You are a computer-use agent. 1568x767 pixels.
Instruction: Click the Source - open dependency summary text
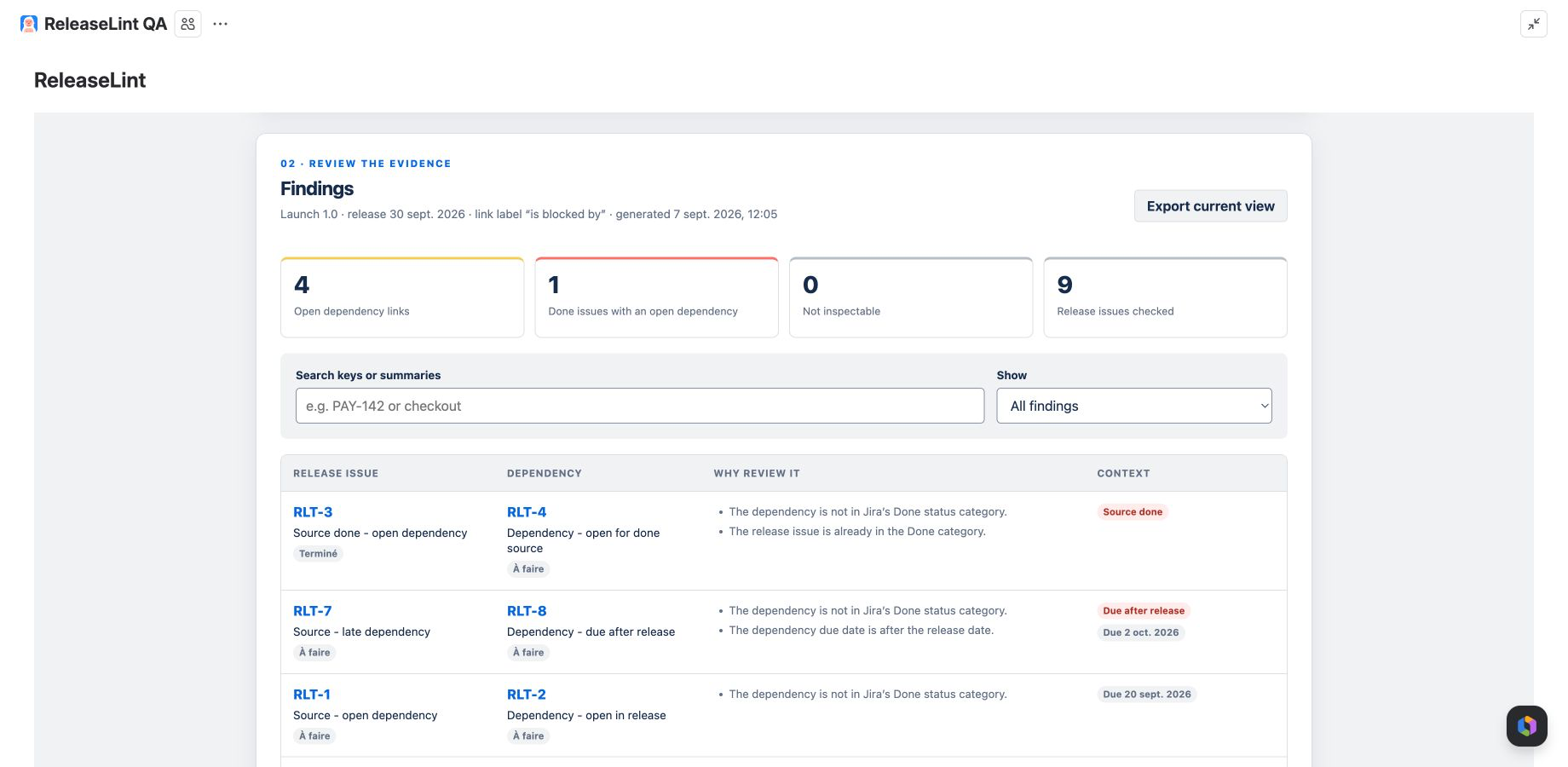click(x=365, y=716)
